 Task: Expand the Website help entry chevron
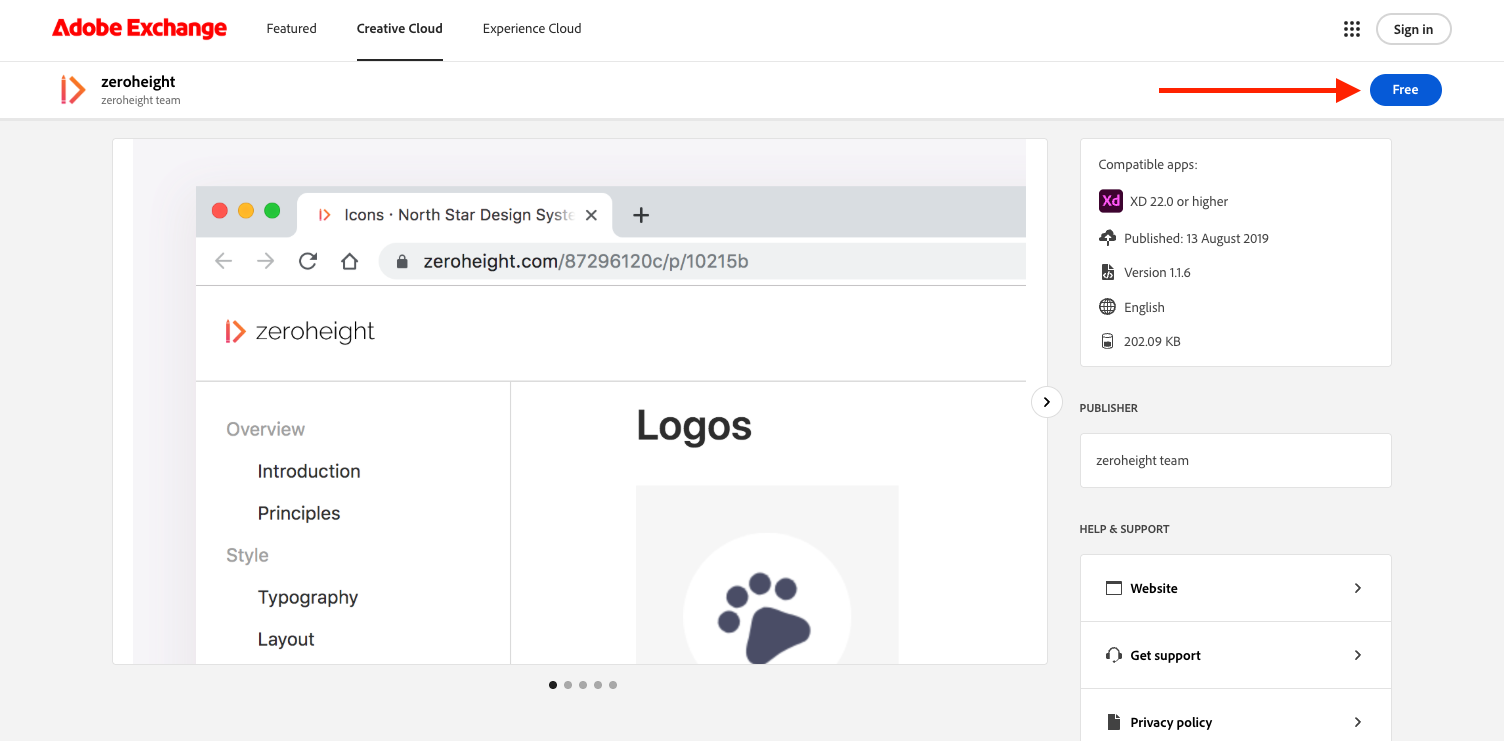(1357, 588)
